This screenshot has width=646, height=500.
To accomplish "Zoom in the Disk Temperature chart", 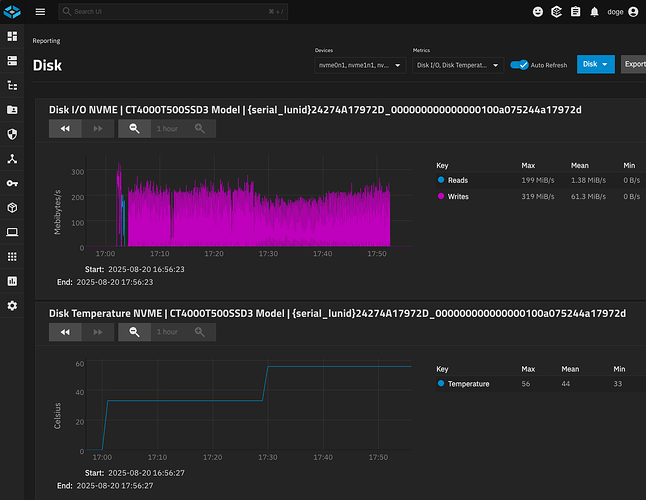I will [x=200, y=332].
